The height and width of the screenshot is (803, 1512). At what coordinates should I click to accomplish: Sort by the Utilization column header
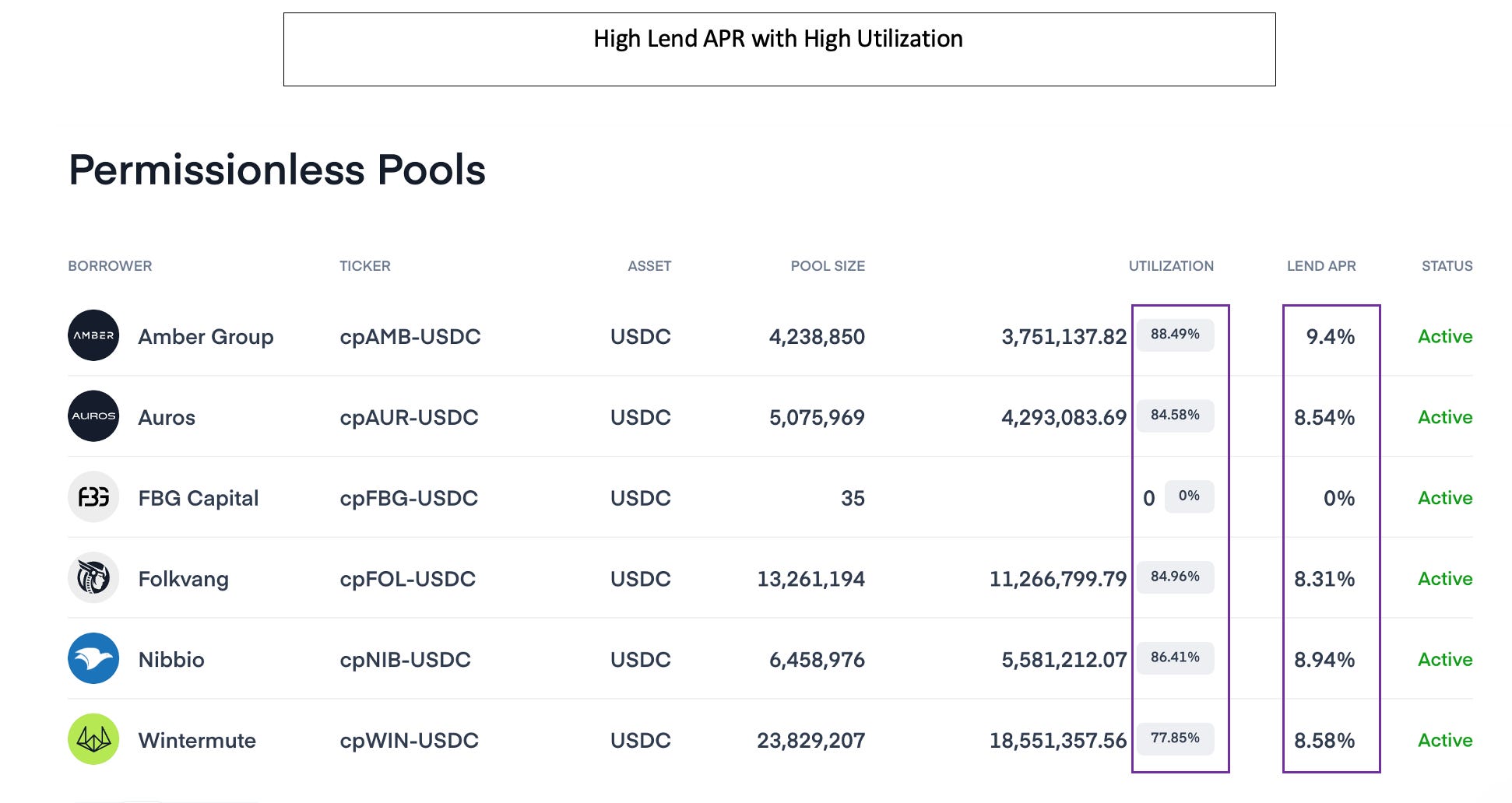1170,266
